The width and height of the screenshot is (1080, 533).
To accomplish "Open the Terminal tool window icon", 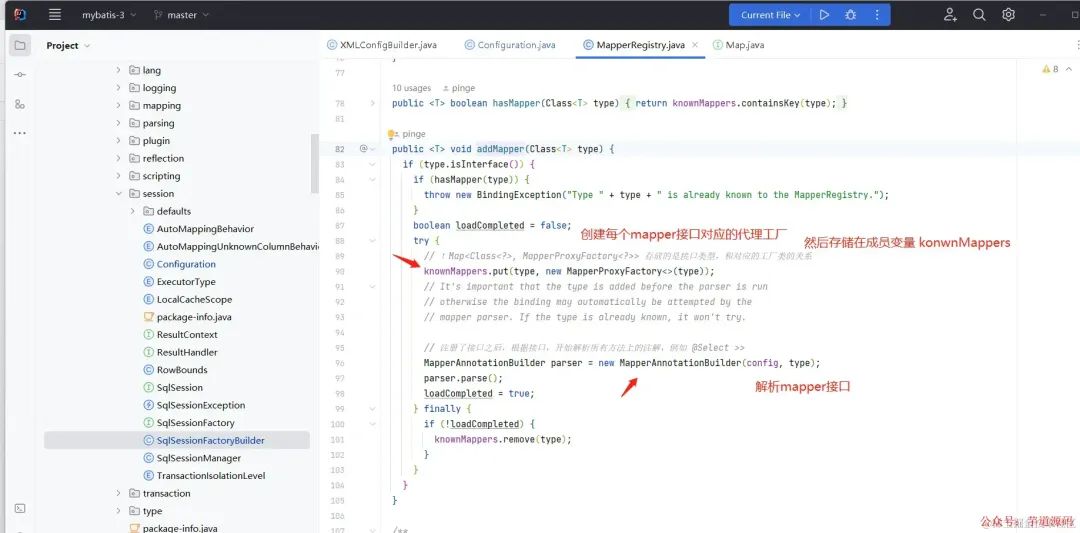I will click(20, 508).
